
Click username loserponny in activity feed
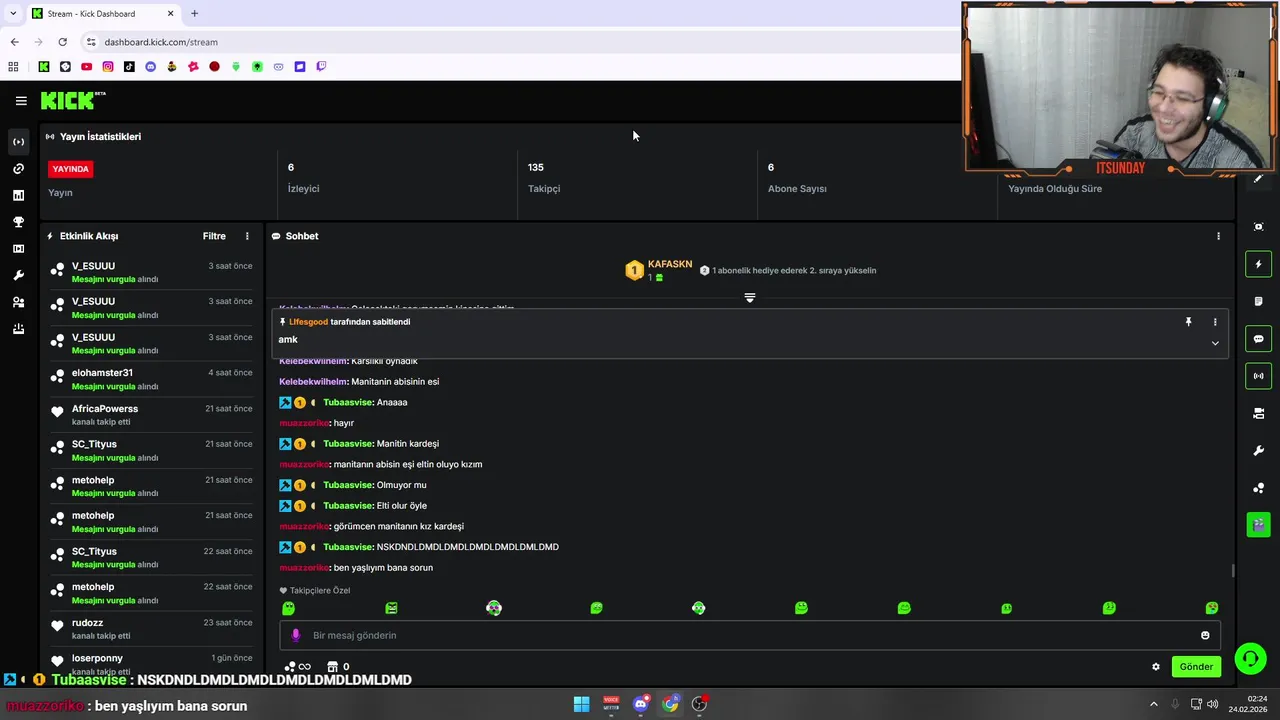97,658
